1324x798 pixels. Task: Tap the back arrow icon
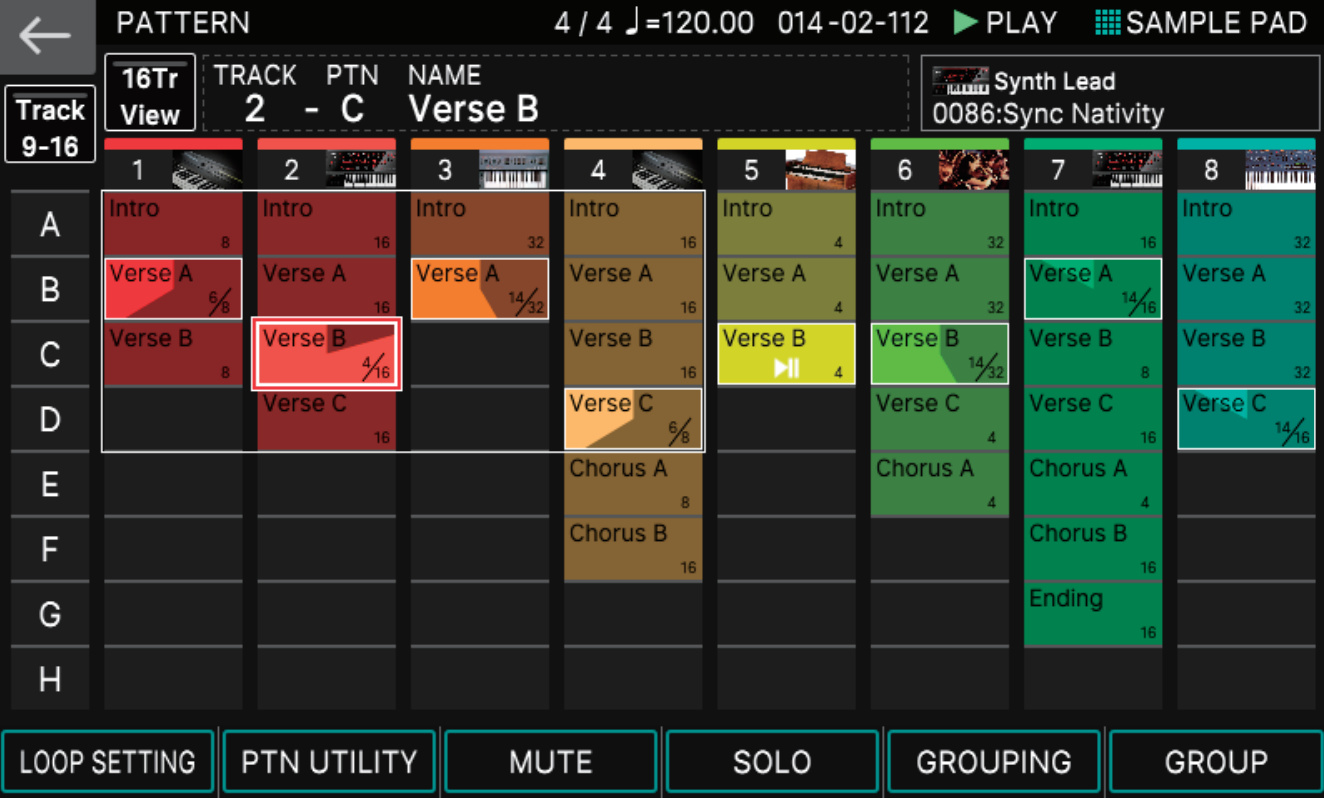click(x=46, y=36)
